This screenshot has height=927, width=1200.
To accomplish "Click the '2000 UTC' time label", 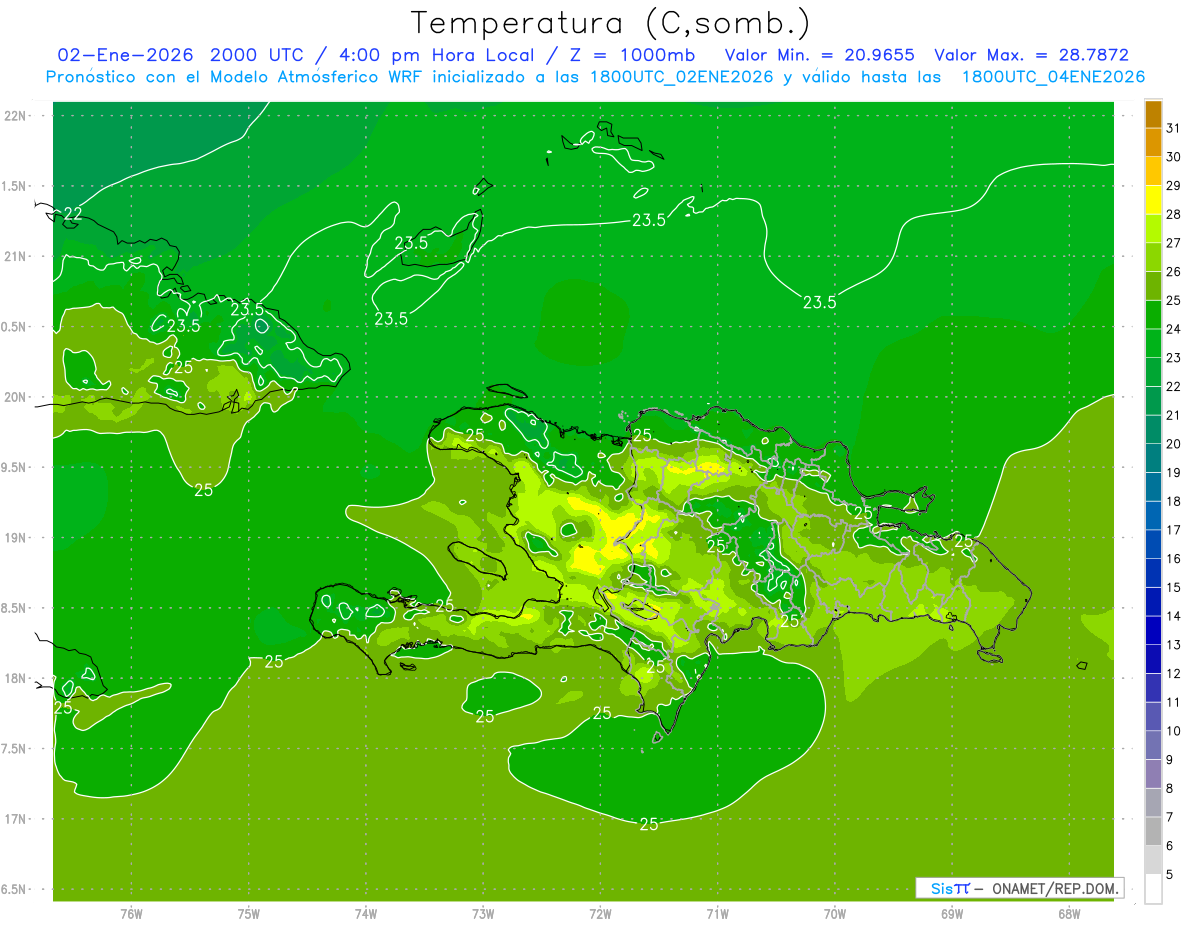I will pos(258,55).
